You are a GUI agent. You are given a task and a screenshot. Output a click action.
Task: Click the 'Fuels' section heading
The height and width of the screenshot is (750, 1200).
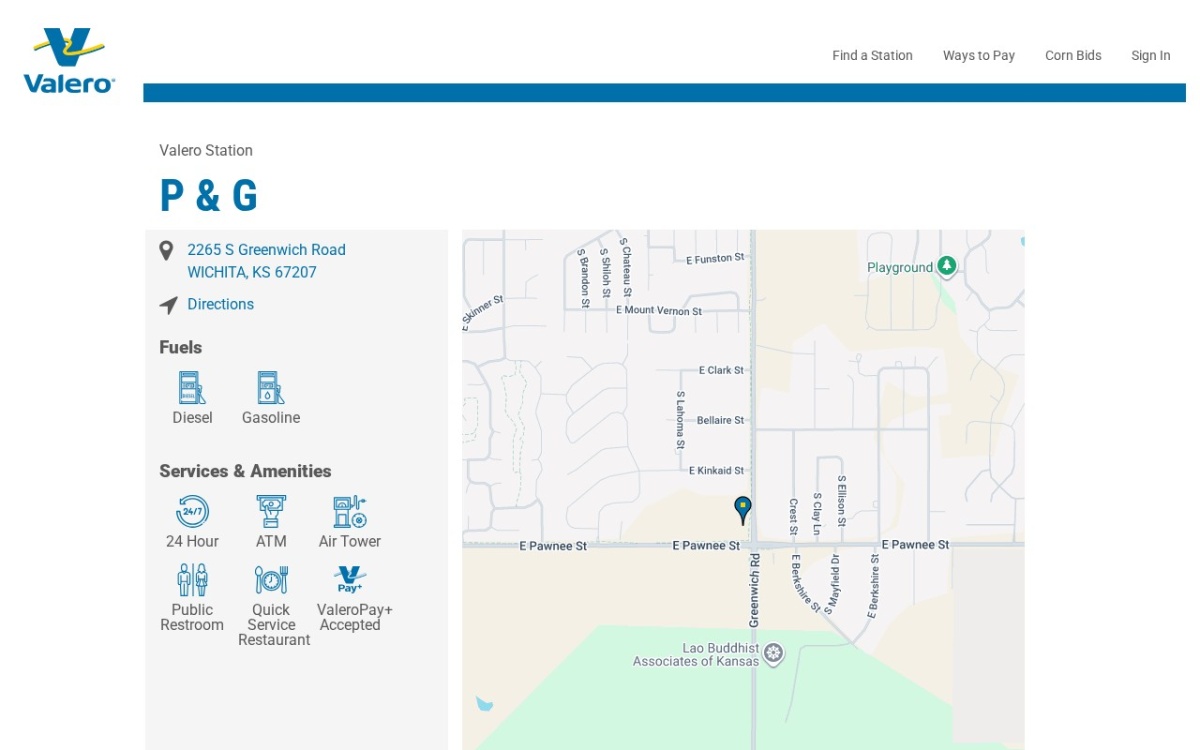click(180, 347)
